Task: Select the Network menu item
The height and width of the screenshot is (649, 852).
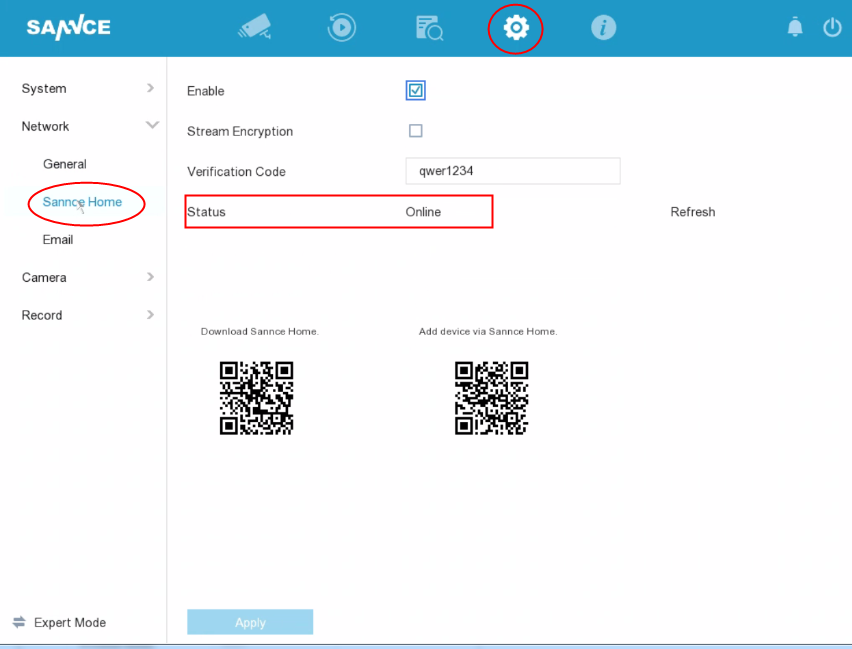Action: (45, 127)
